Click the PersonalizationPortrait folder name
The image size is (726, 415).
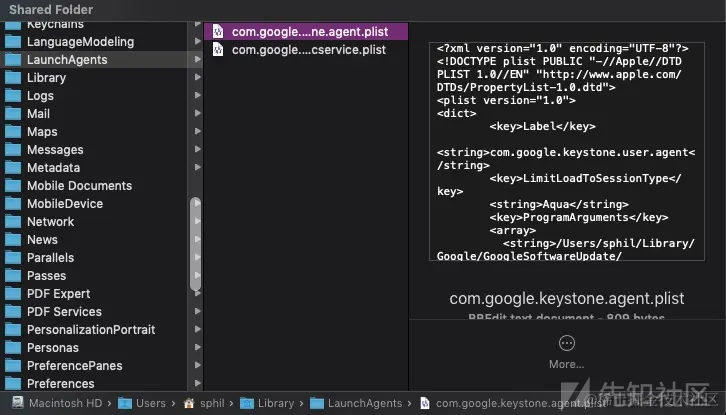(91, 330)
